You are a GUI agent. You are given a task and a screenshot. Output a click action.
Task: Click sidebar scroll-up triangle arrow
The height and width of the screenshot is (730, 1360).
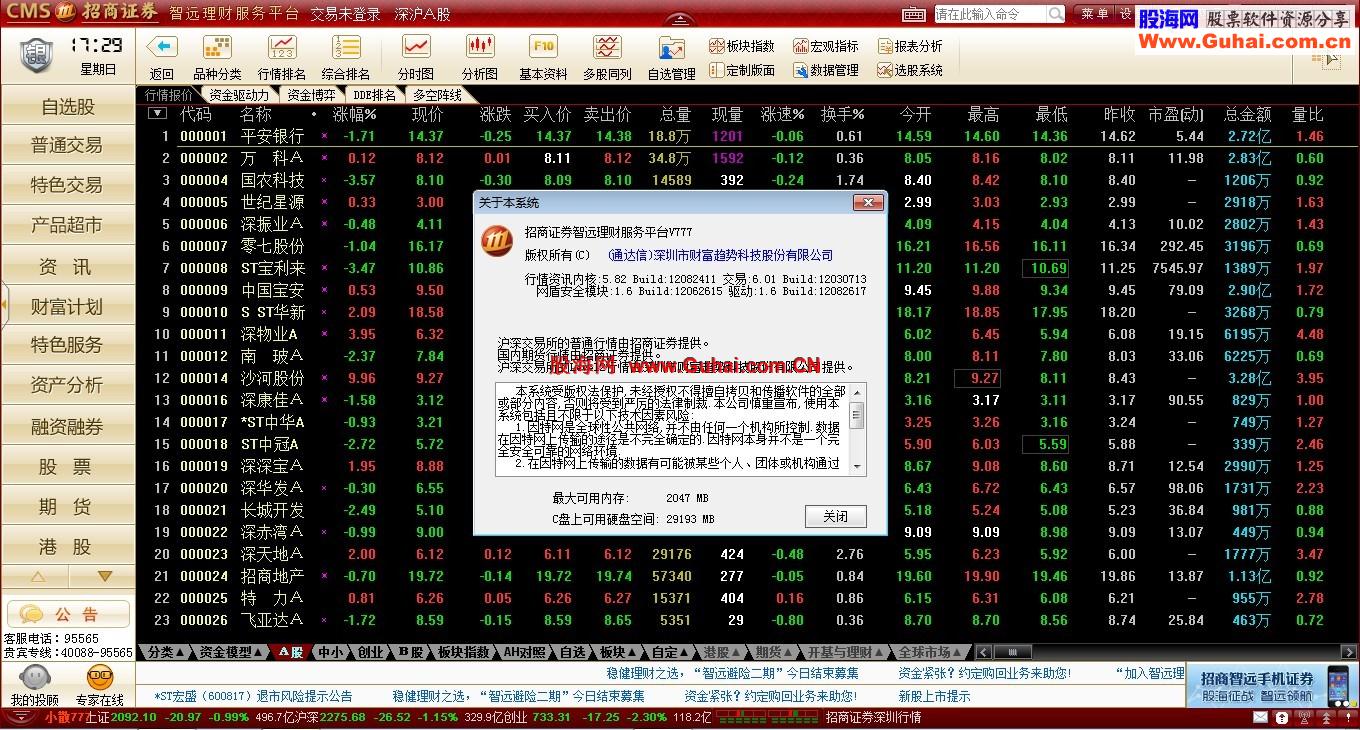pyautogui.click(x=37, y=577)
